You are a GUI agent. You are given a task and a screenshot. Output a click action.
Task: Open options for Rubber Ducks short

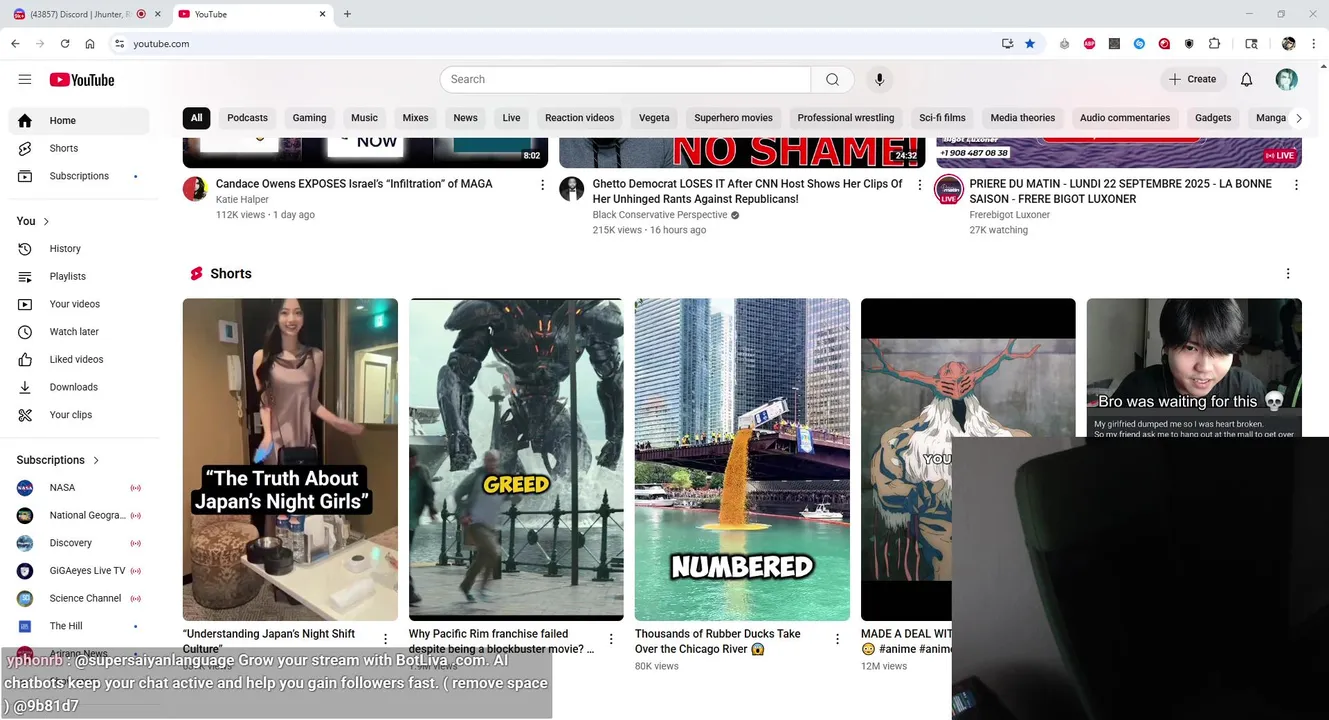tap(837, 639)
